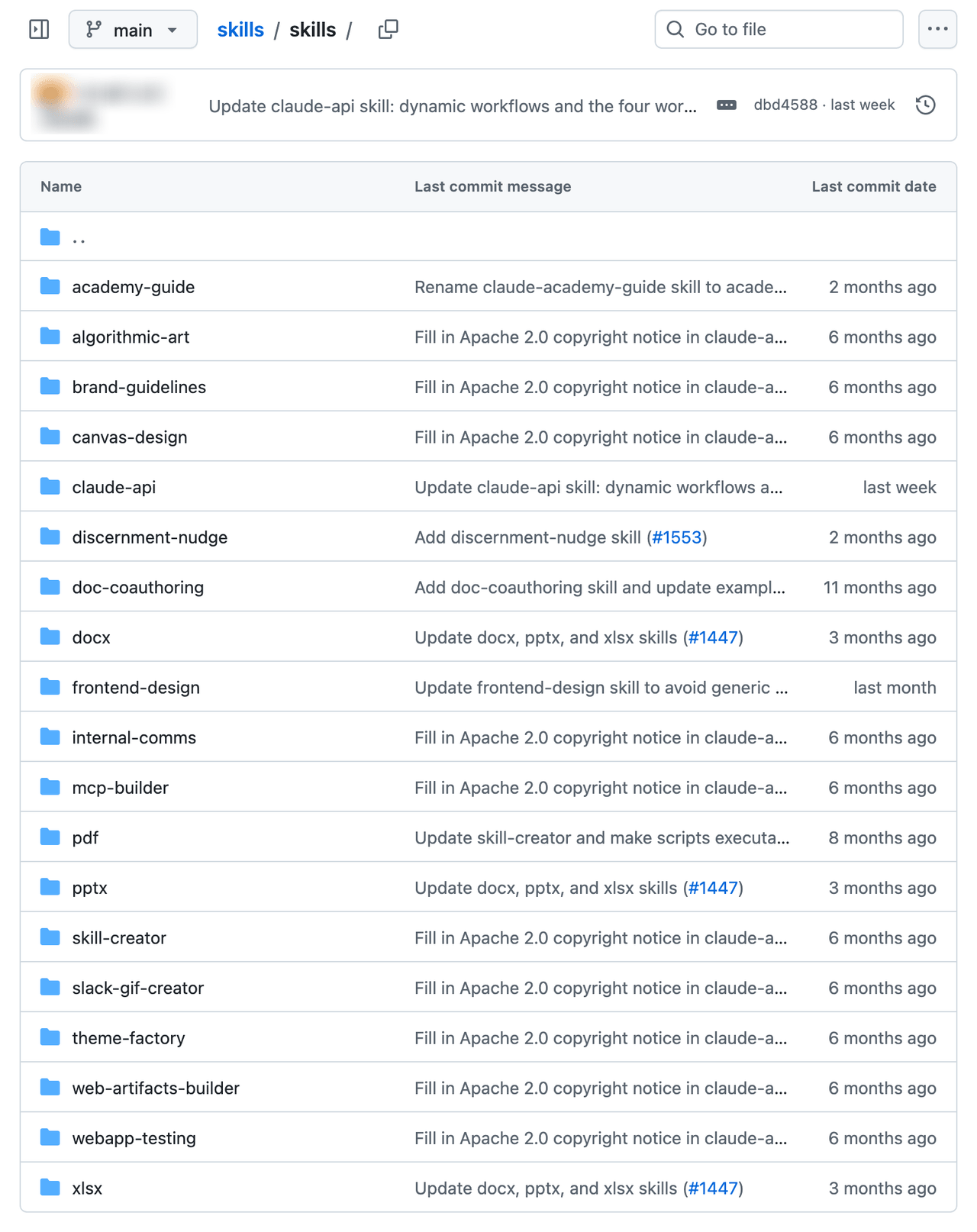Open the 'Rename claude-academy-guide skill' commit message
This screenshot has width=977, height=1232.
click(601, 287)
